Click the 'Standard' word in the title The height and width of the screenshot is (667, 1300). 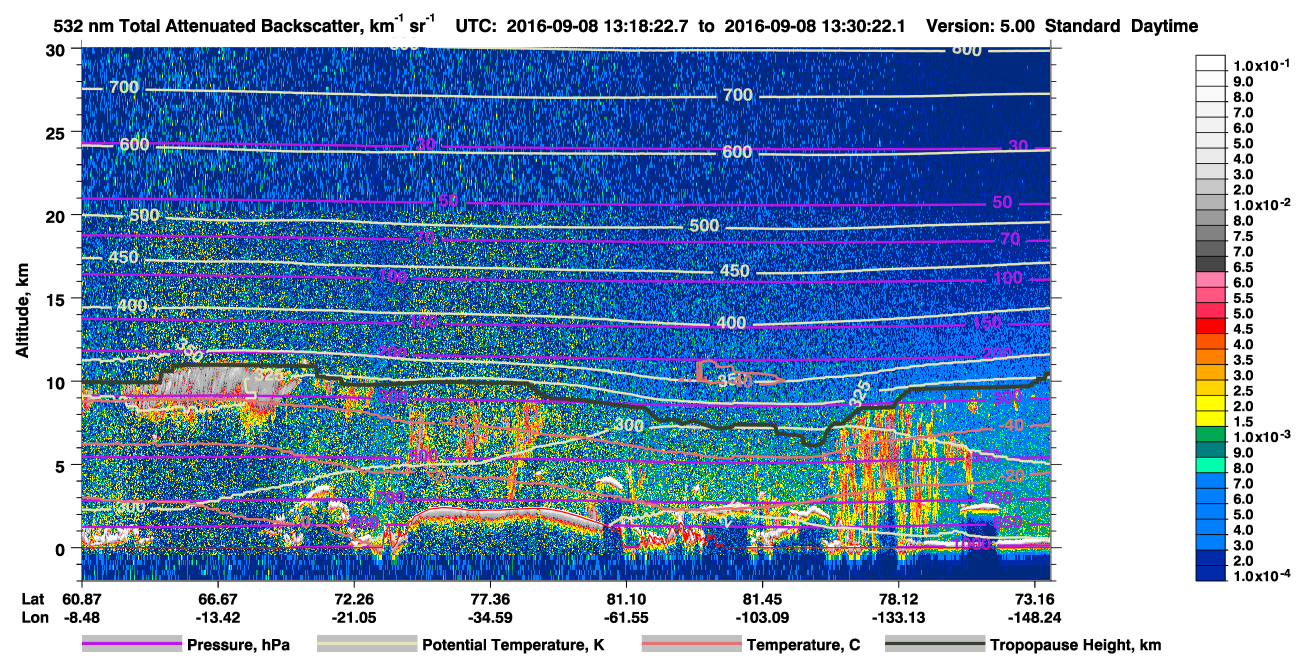pyautogui.click(x=1084, y=27)
